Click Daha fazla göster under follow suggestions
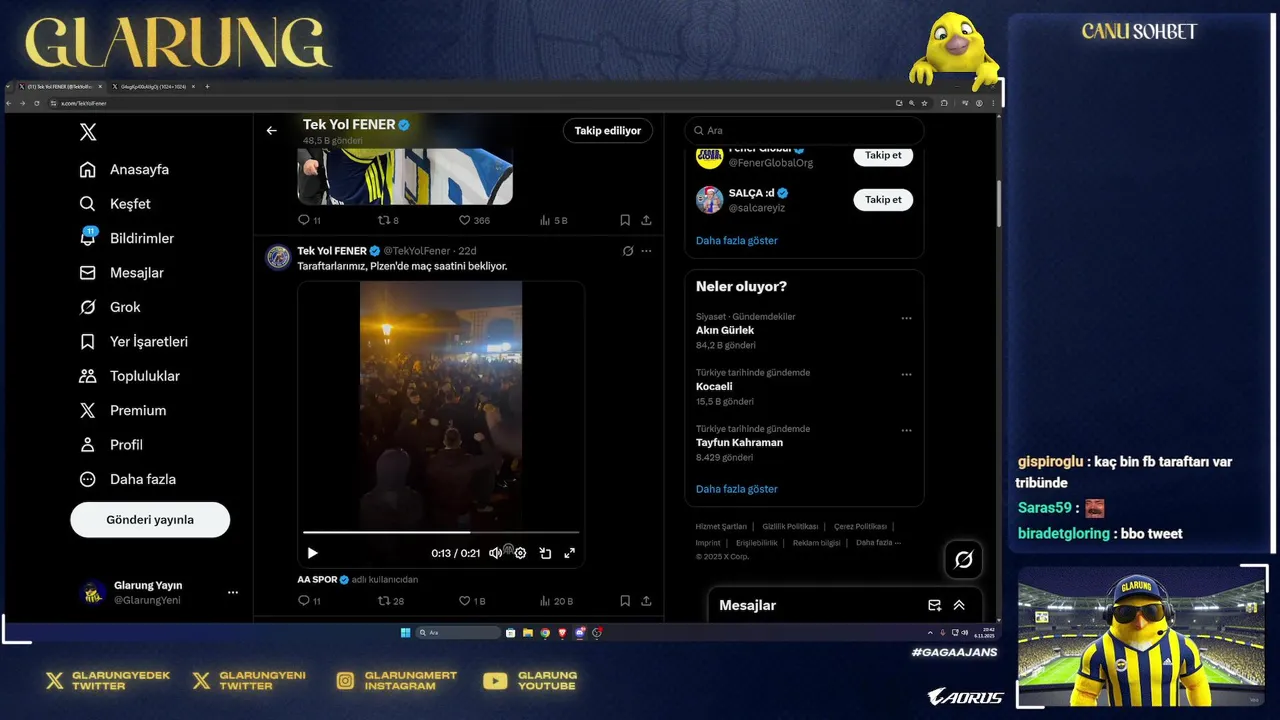Screen dimensions: 1280x720 pyautogui.click(x=736, y=241)
